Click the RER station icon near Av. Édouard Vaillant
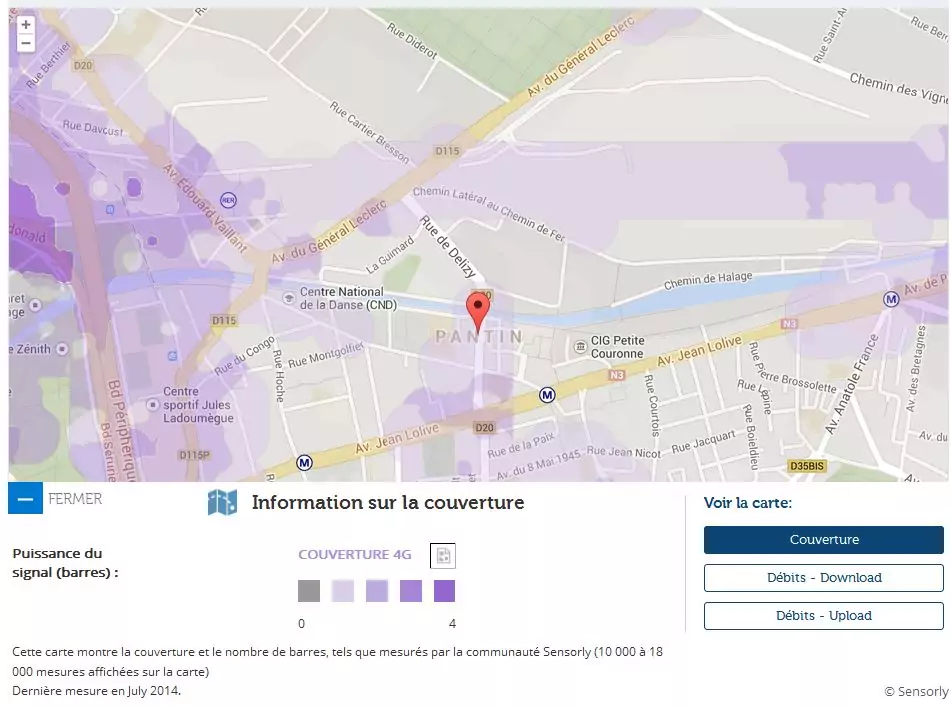 [229, 200]
